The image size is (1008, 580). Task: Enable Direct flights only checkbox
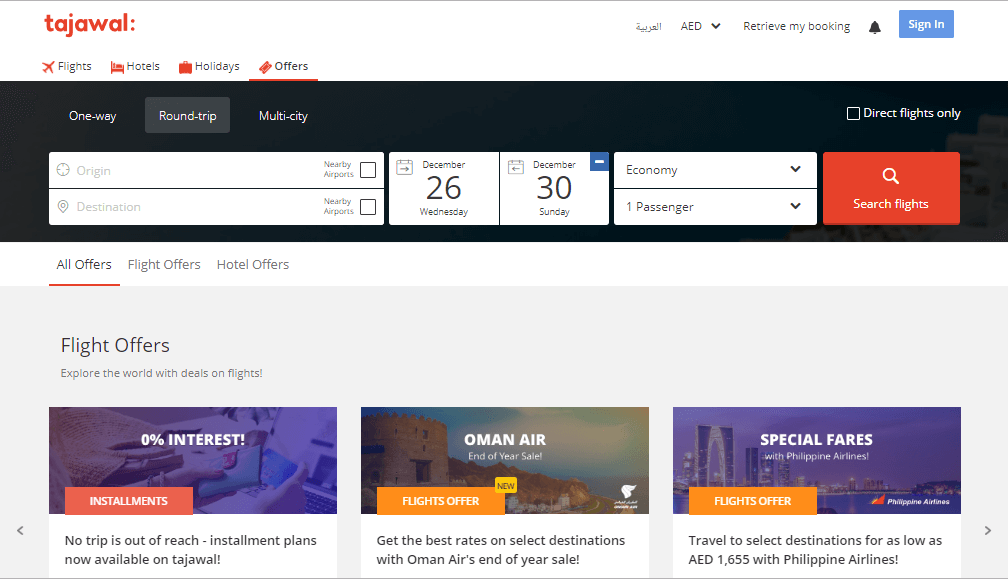point(853,114)
